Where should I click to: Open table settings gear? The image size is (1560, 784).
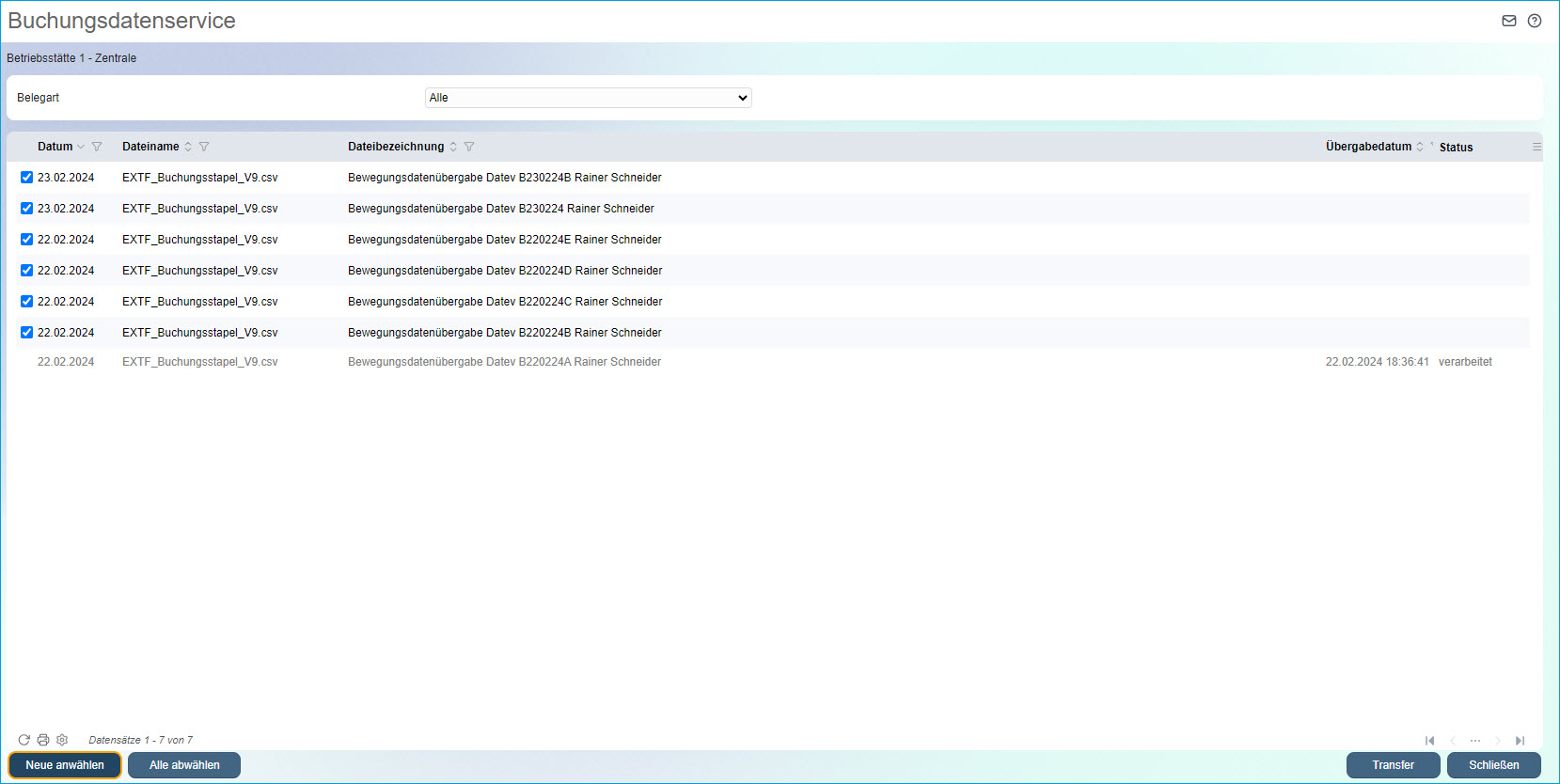click(x=62, y=740)
